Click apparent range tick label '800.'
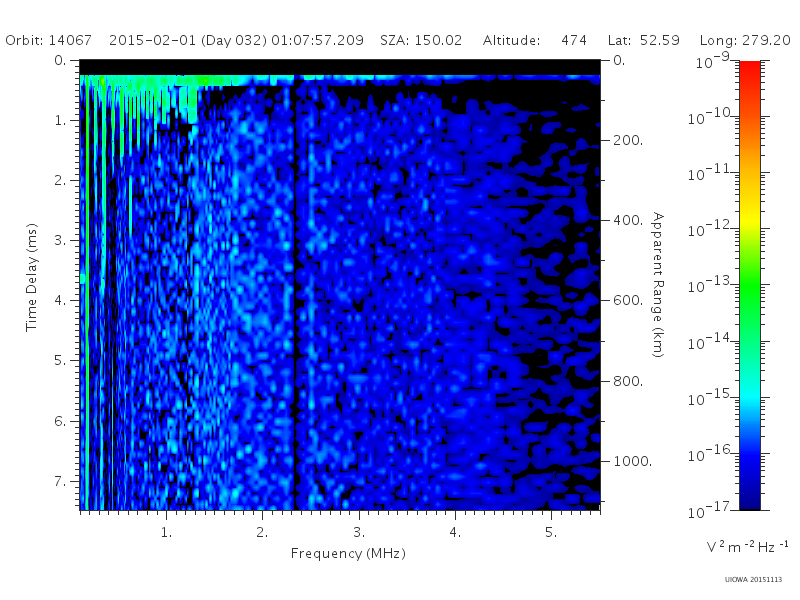This screenshot has width=800, height=600. 628,381
